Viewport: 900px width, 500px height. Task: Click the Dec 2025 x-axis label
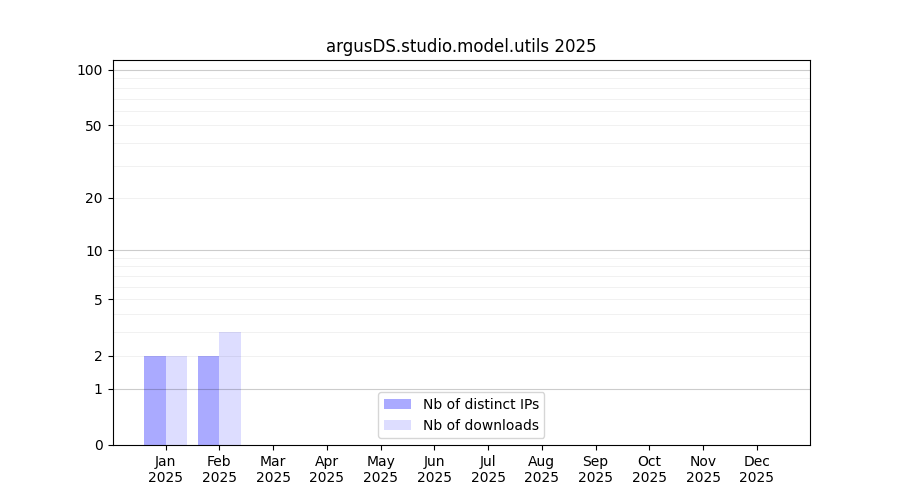point(756,469)
